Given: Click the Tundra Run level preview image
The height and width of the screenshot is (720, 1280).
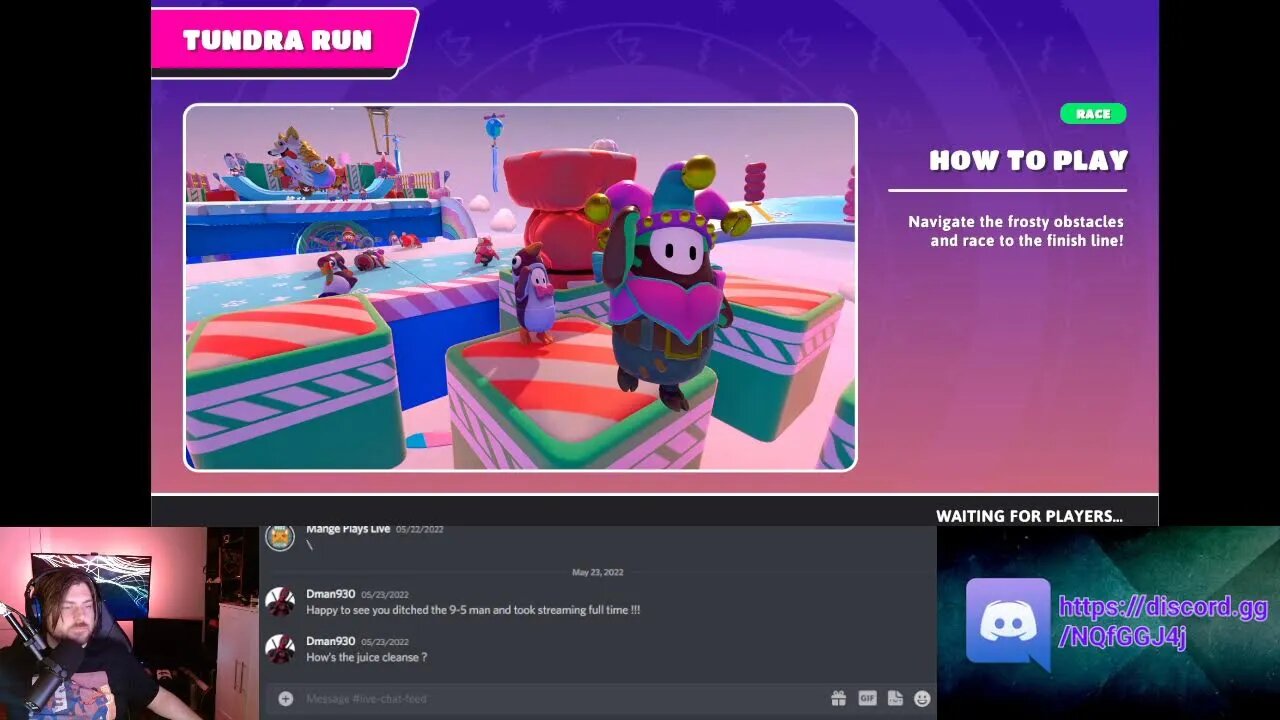Looking at the screenshot, I should [x=520, y=287].
